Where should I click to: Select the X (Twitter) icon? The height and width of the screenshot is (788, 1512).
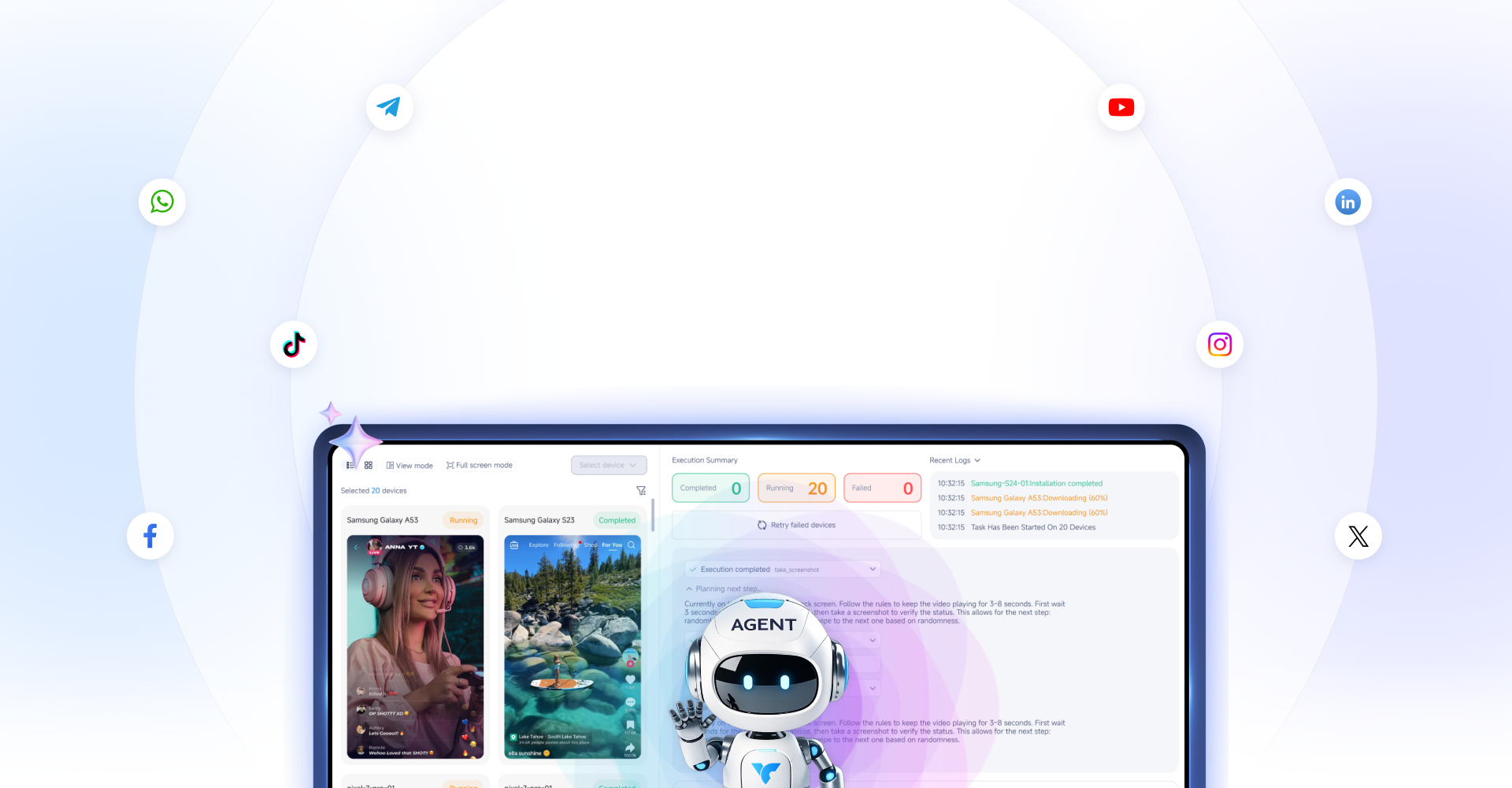(1358, 537)
